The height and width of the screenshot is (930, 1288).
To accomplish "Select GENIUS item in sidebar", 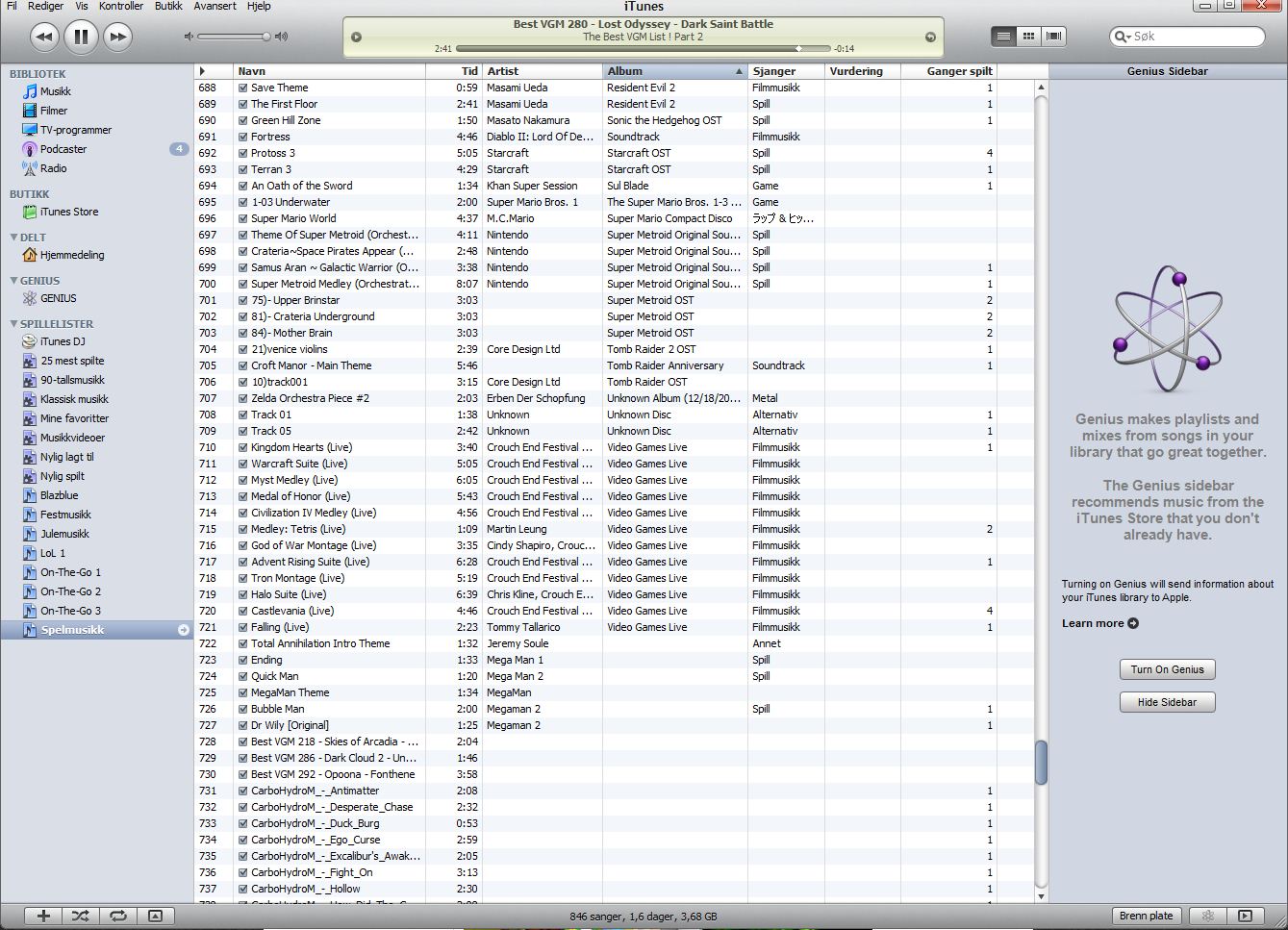I will tap(58, 298).
